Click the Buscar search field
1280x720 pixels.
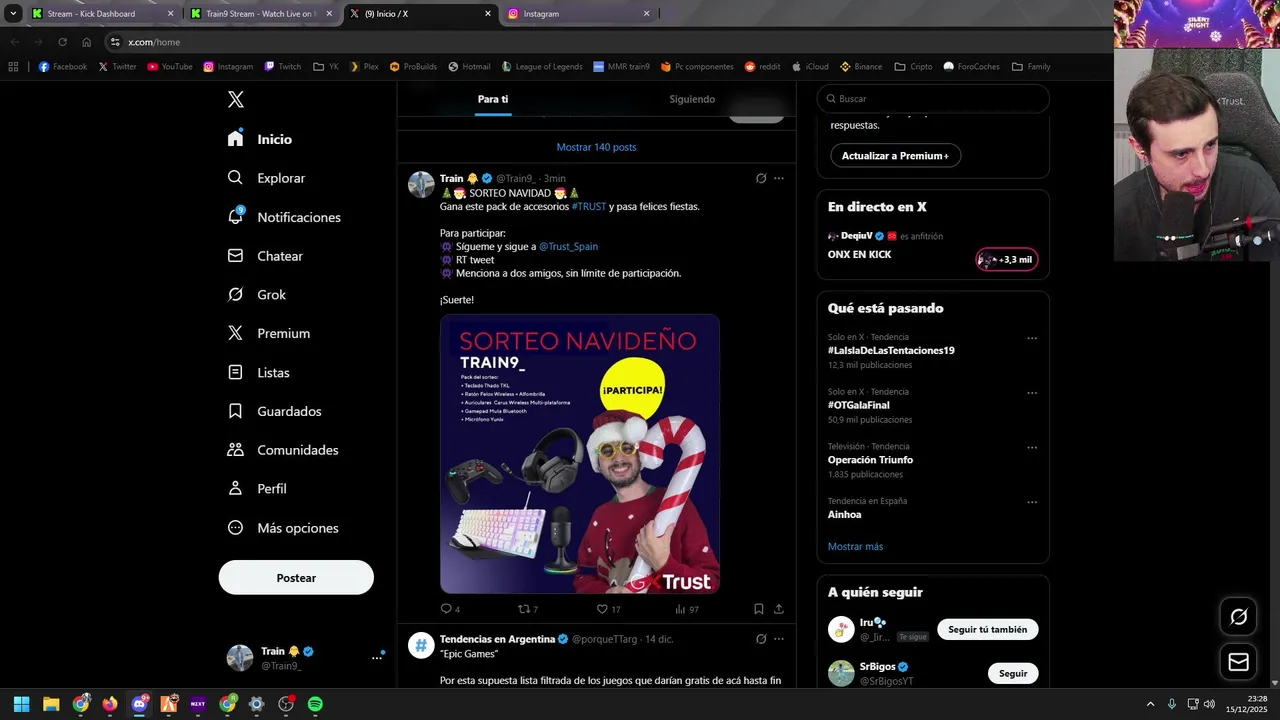point(933,99)
